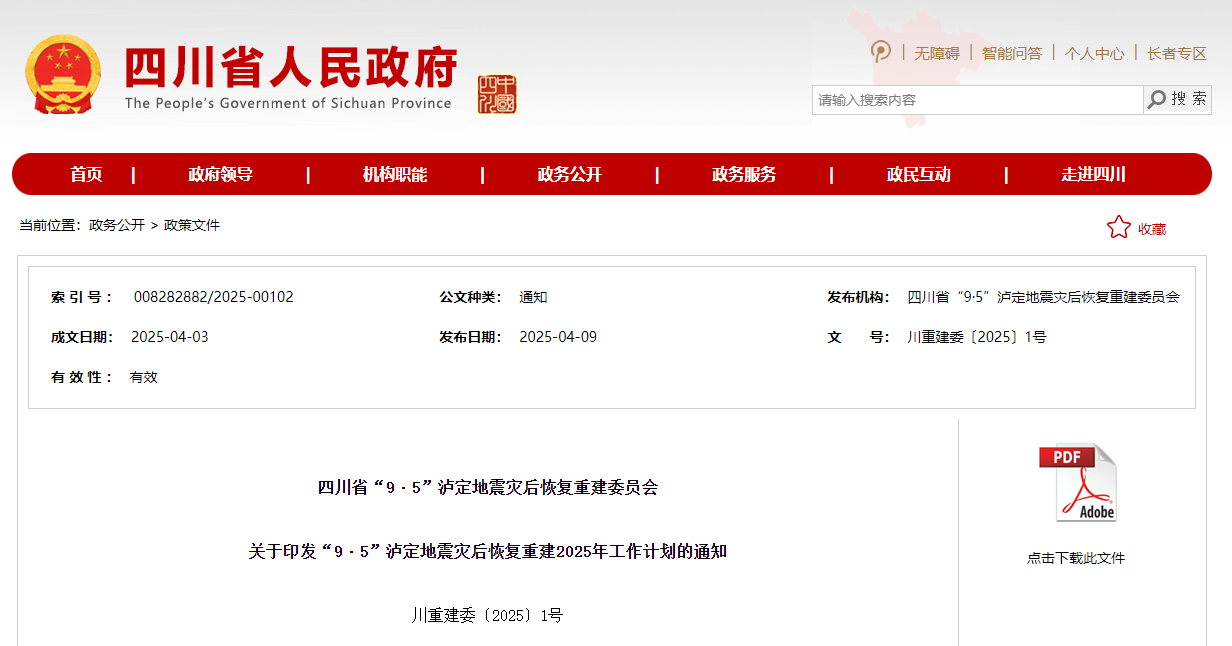Click the national emblem logo
The image size is (1232, 646).
click(62, 75)
